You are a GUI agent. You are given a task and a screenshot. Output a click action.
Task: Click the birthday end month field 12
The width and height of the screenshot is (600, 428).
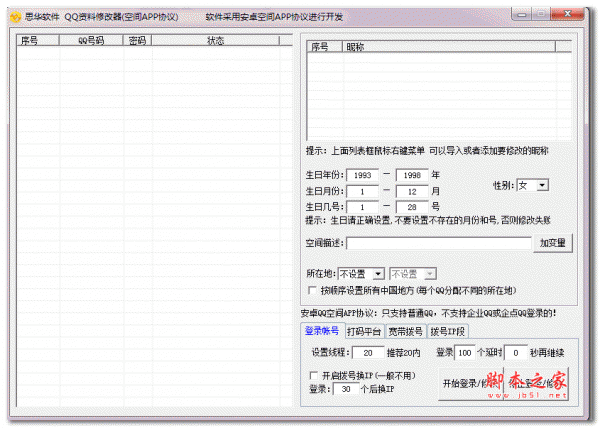[x=412, y=191]
